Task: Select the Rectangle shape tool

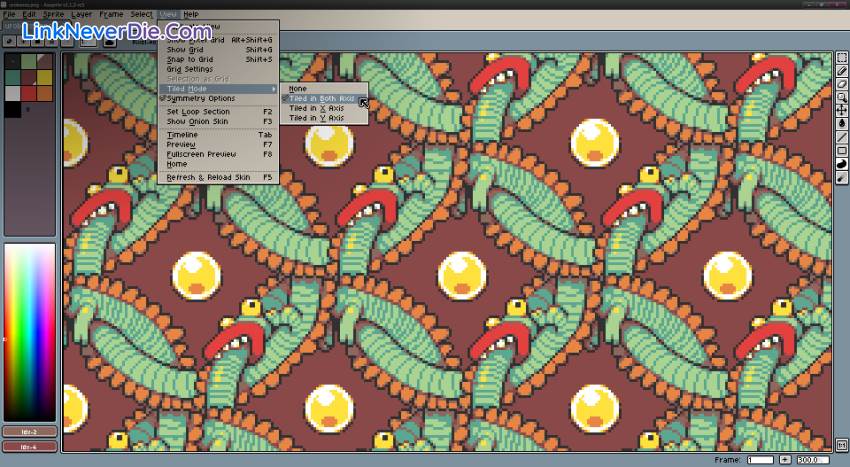Action: tap(841, 150)
